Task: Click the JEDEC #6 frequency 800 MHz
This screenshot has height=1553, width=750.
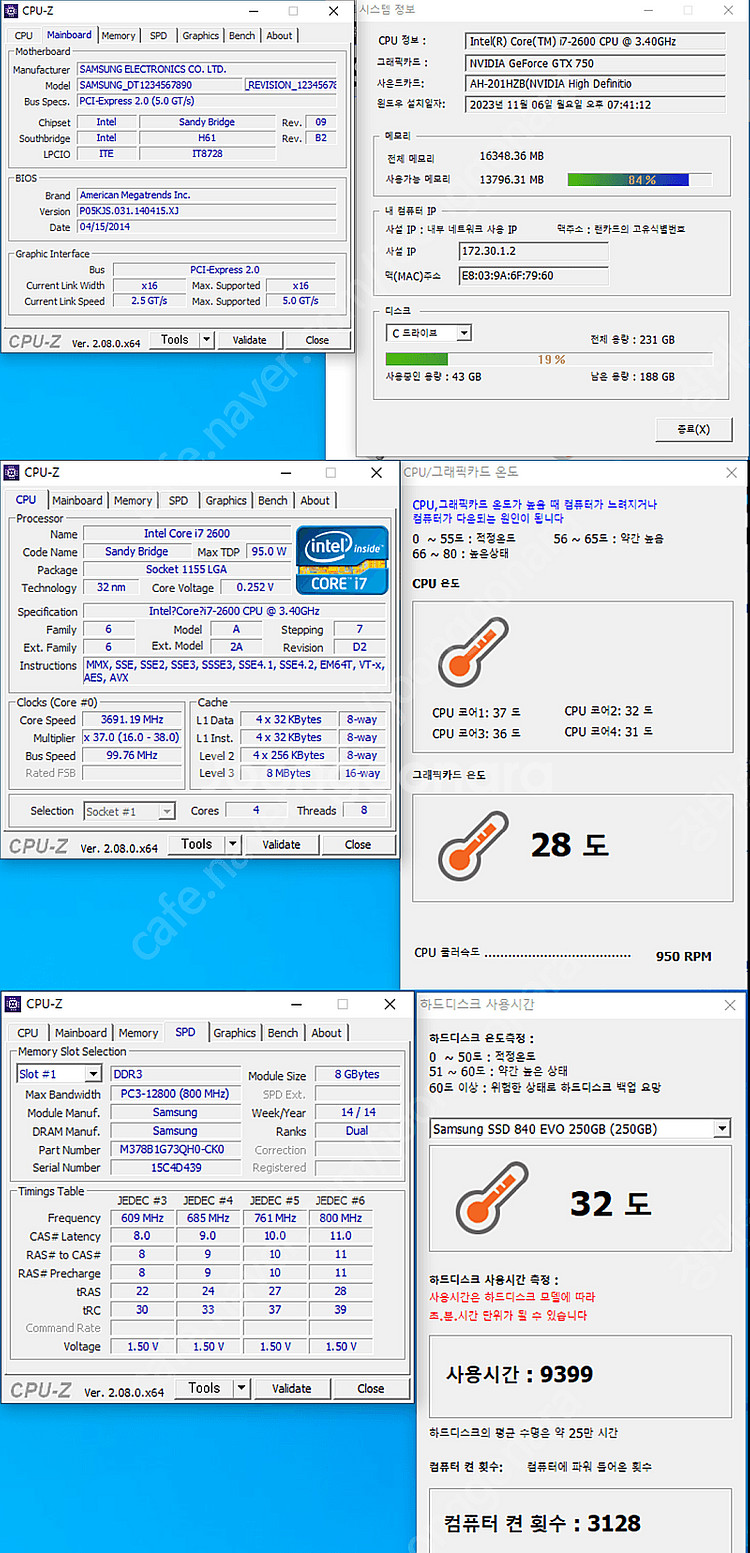Action: coord(340,1218)
